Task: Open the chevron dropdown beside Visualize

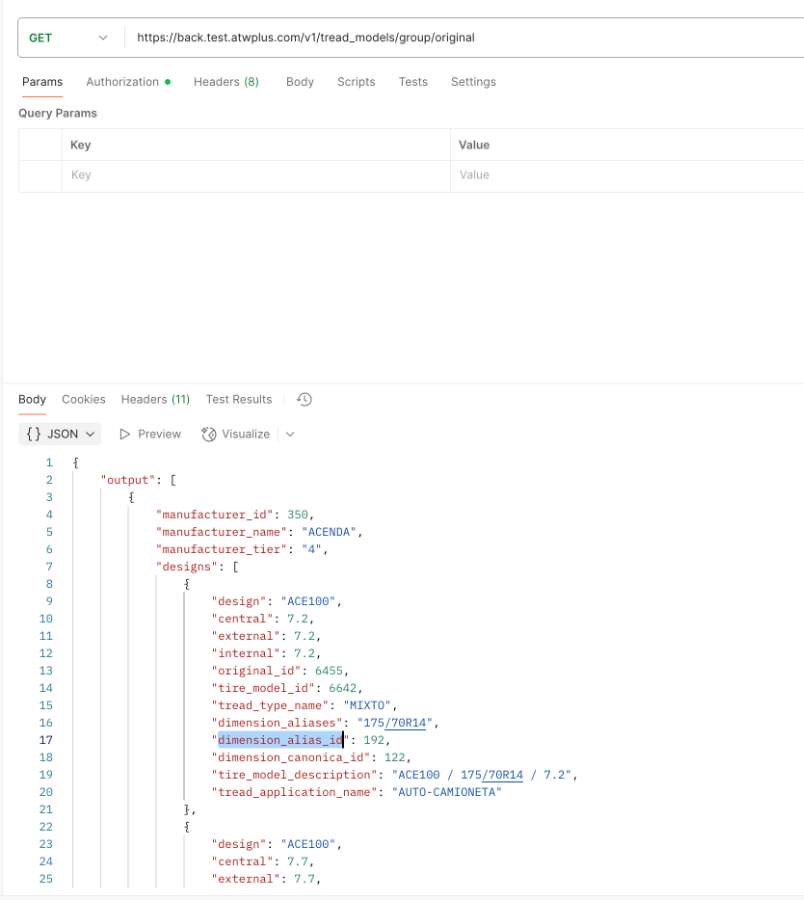Action: coord(290,434)
